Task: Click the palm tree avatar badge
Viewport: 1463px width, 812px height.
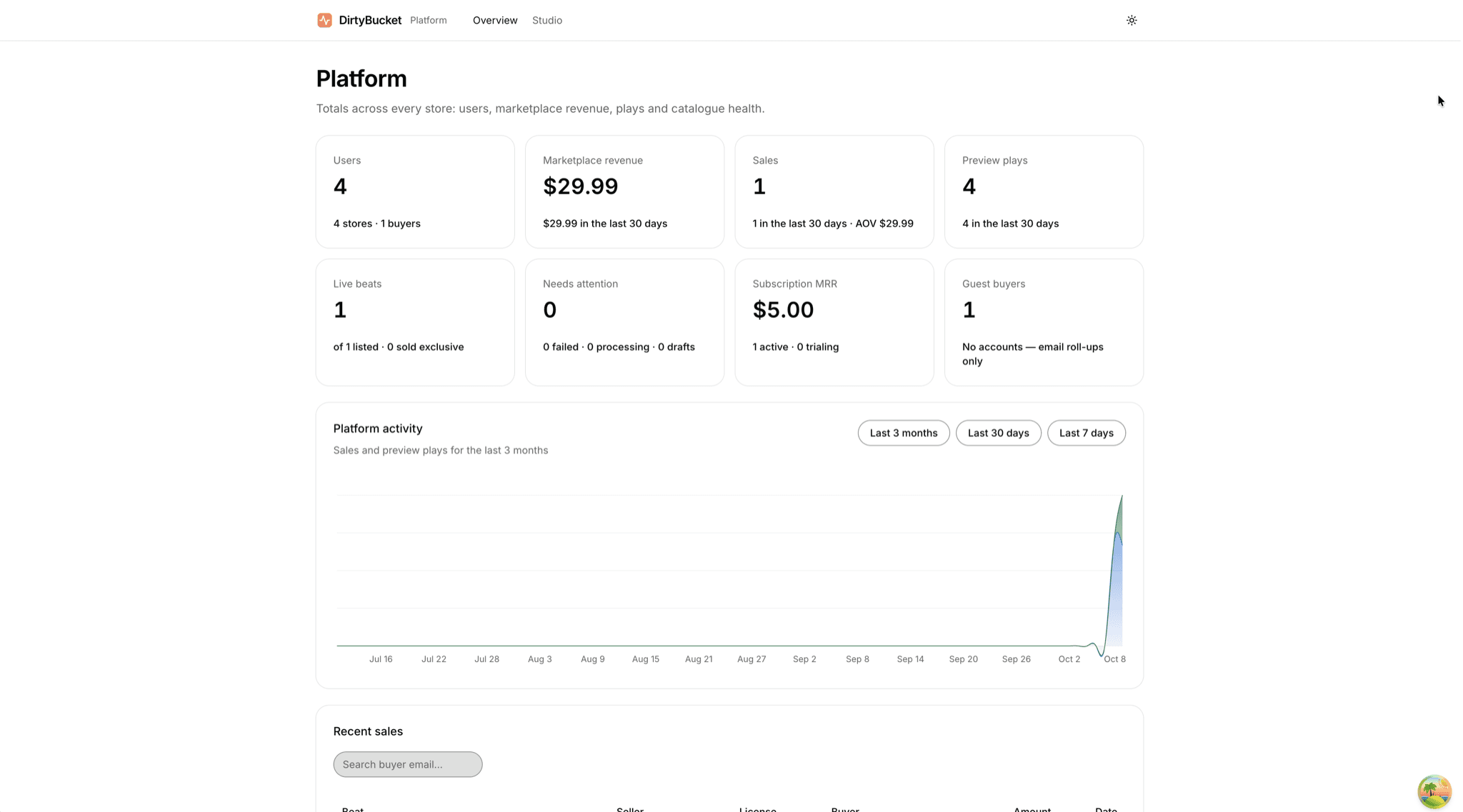Action: click(x=1434, y=791)
